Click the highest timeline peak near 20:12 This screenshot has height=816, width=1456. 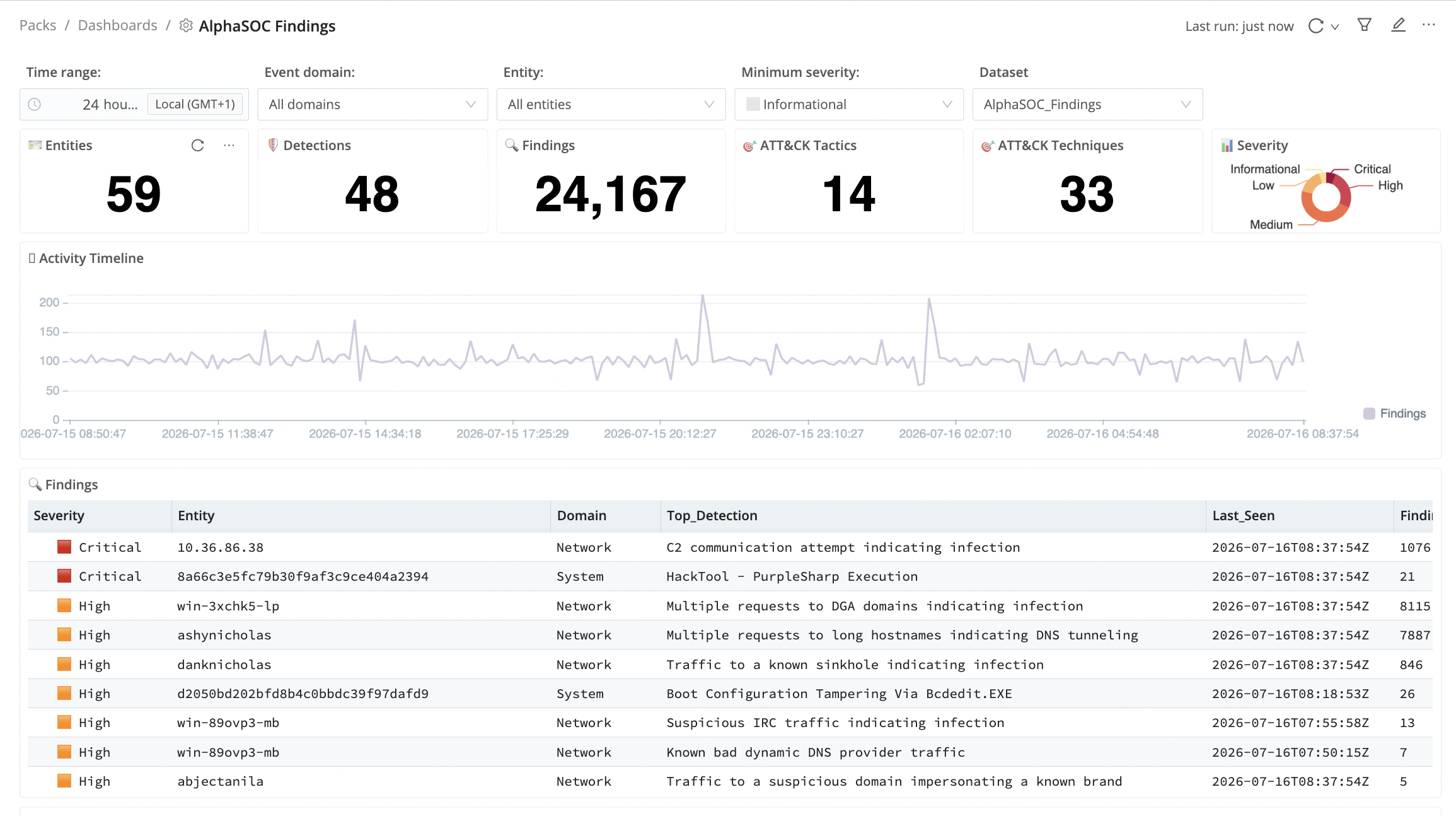click(702, 296)
